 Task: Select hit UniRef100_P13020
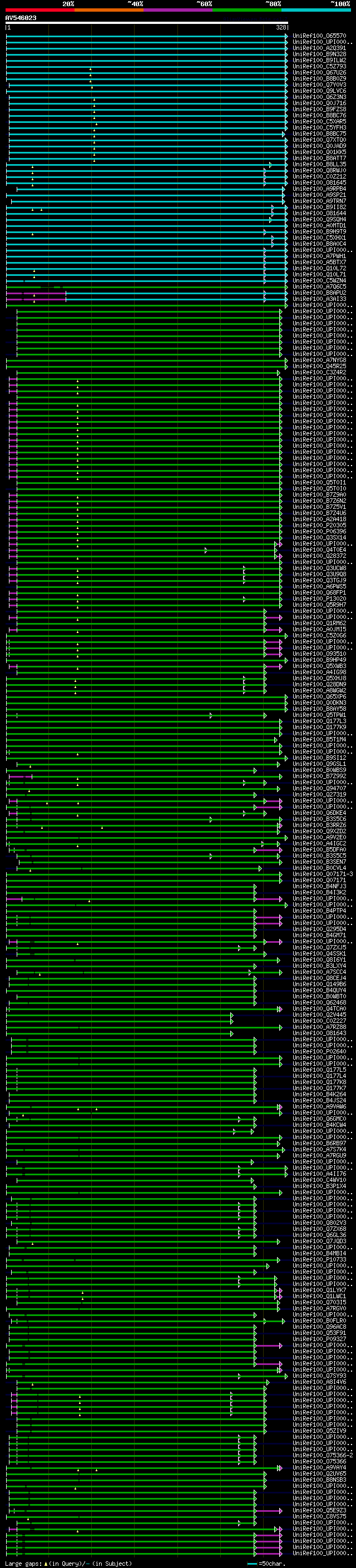point(319,598)
